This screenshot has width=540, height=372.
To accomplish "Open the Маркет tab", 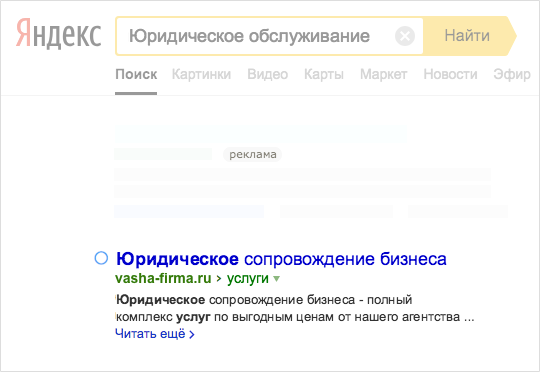I will (384, 74).
